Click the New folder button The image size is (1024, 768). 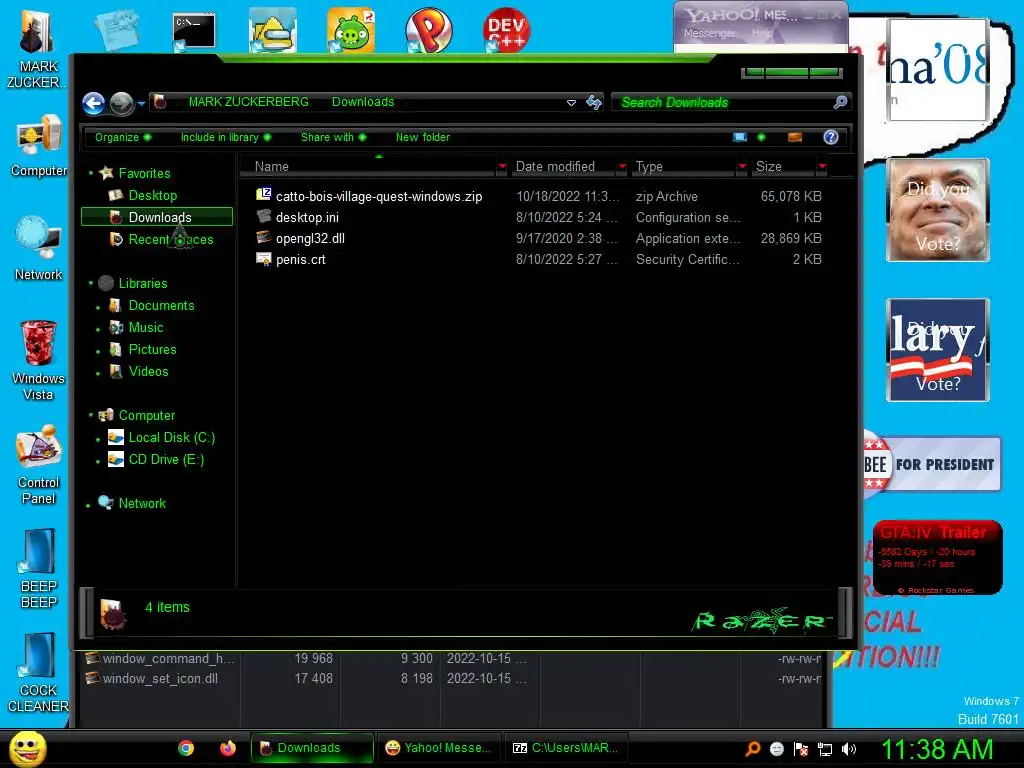[423, 137]
